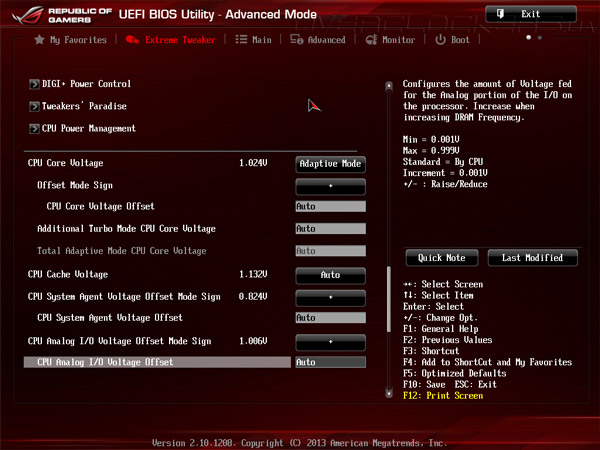
Task: Click the Version 2.10.1208 copyright footer
Action: click(x=300, y=443)
